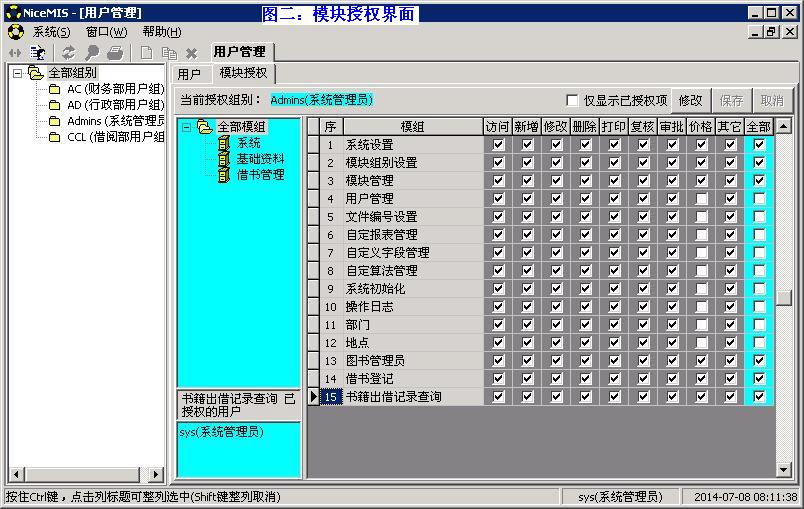Click the 访问 column header
Viewport: 804px width, 509px height.
click(x=497, y=127)
